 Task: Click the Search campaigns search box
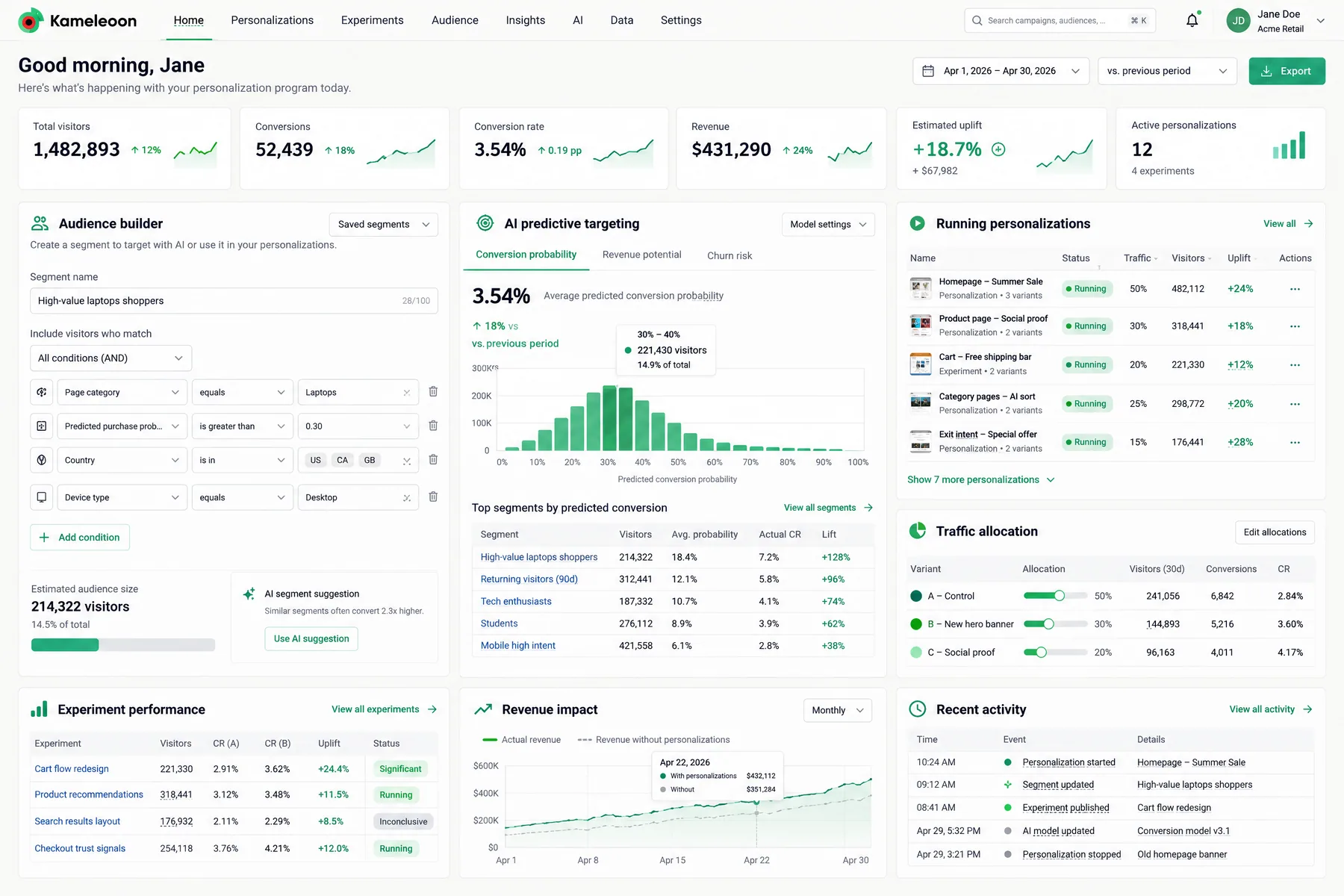[x=1060, y=21]
